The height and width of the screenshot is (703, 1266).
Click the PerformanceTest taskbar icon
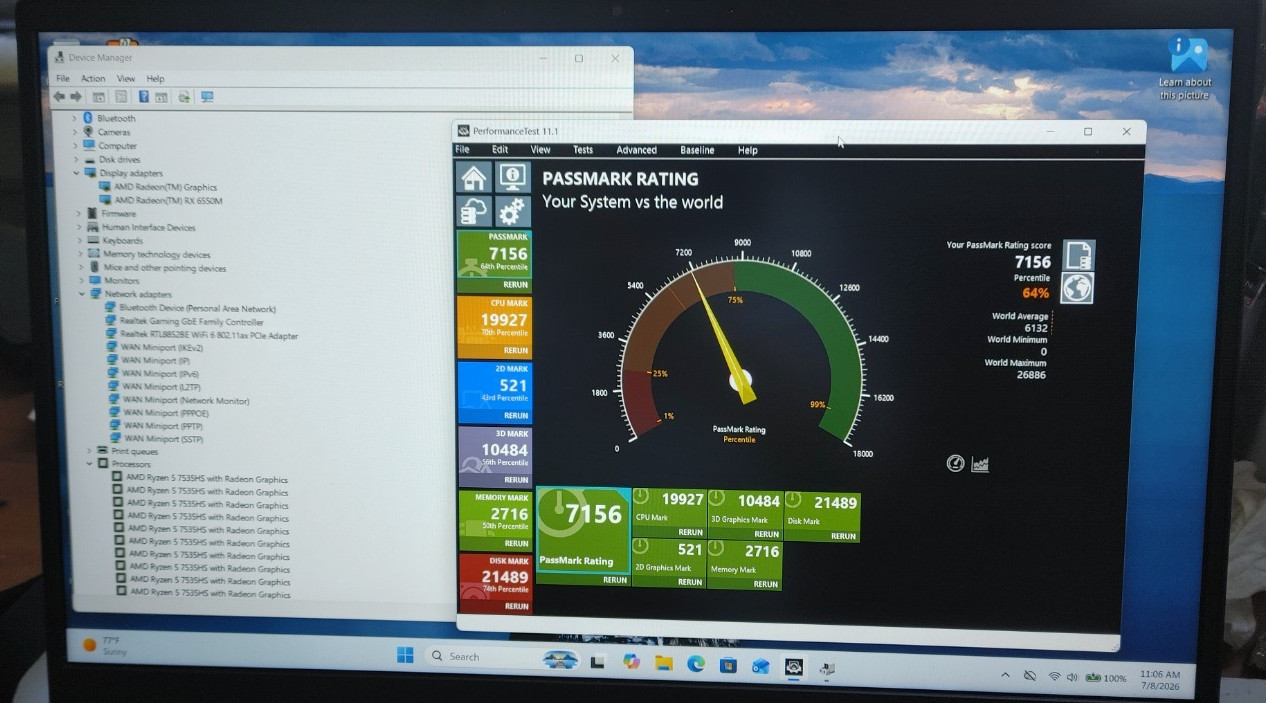(793, 666)
